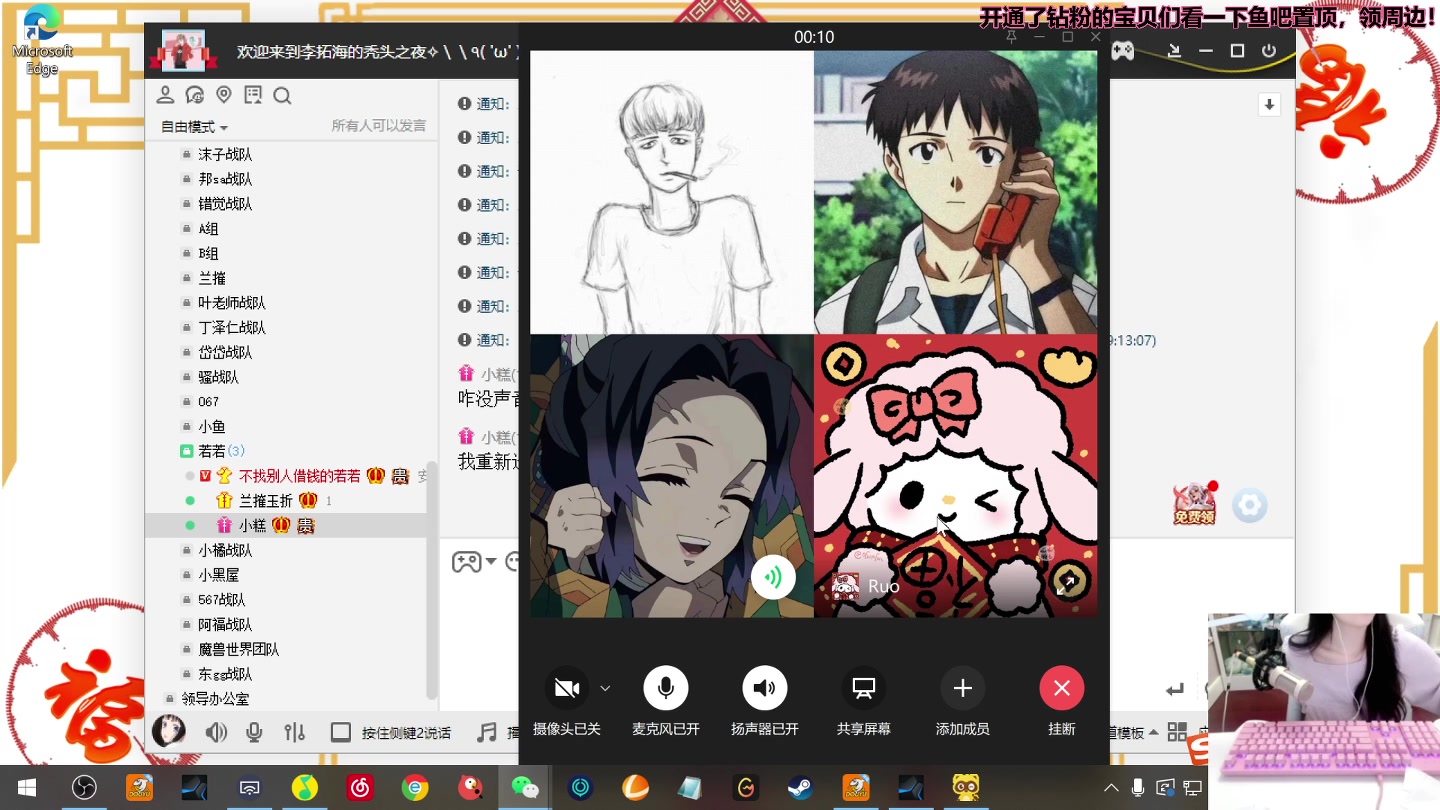
Task: Select the 小橘战队 channel
Action: [x=225, y=551]
